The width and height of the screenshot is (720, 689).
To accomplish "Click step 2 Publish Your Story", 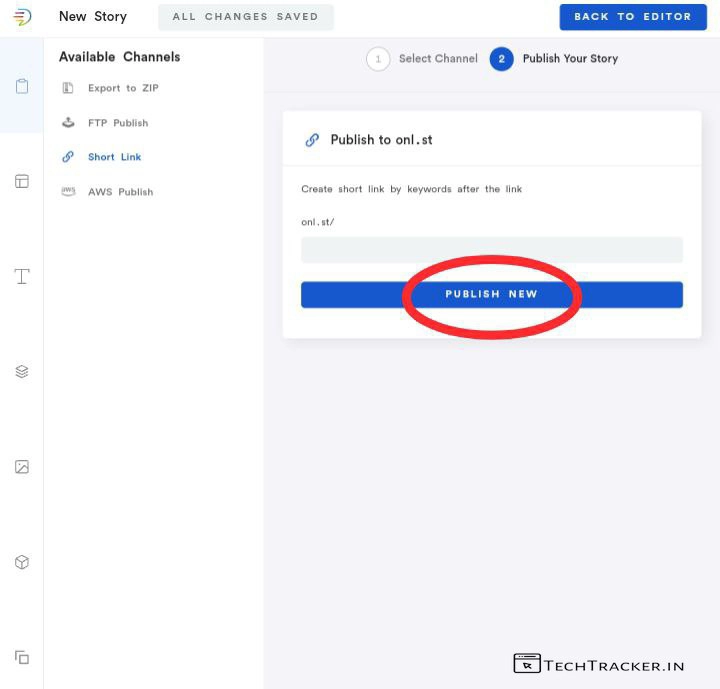I will (x=556, y=59).
